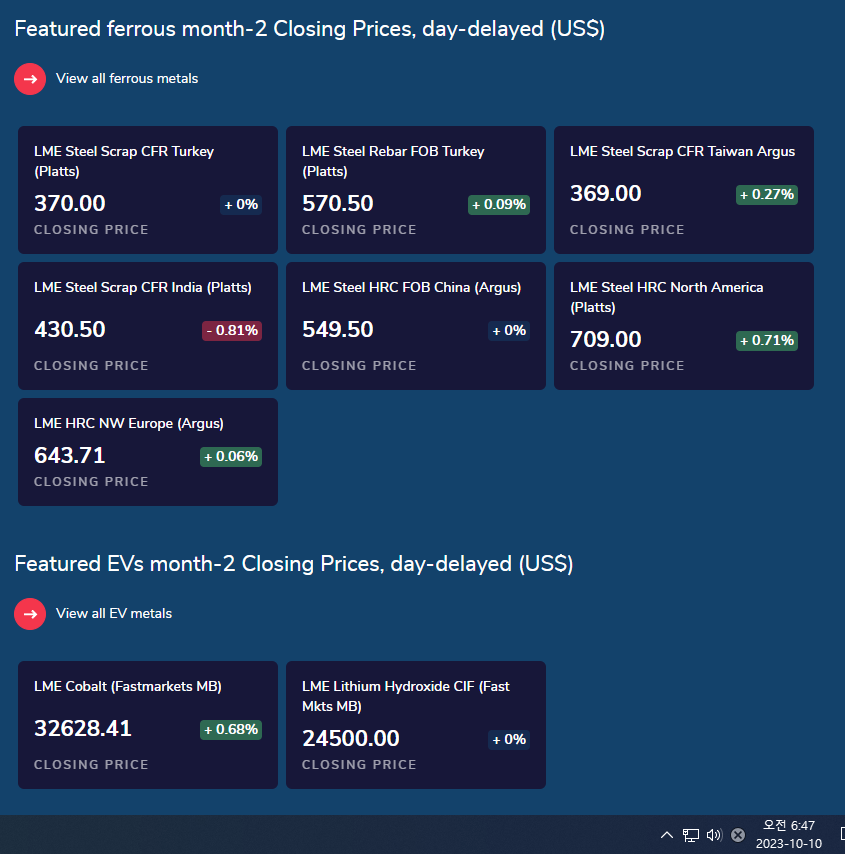Click the circled X tray icon
This screenshot has width=845, height=854.
pos(738,835)
